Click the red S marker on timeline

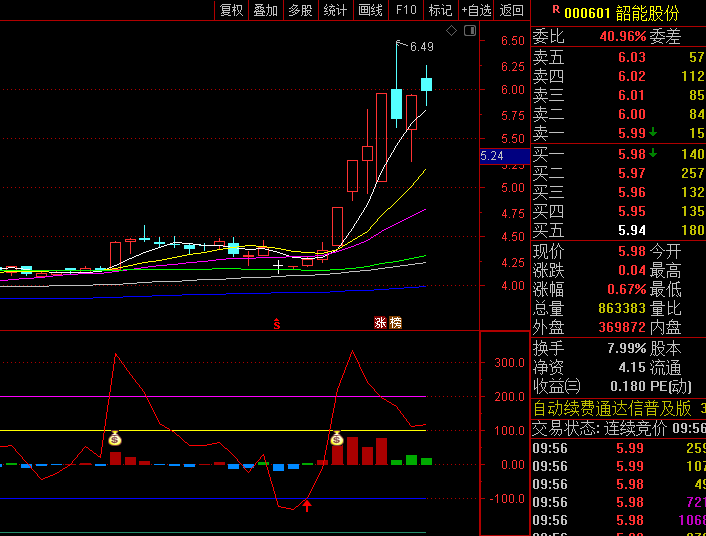(277, 323)
